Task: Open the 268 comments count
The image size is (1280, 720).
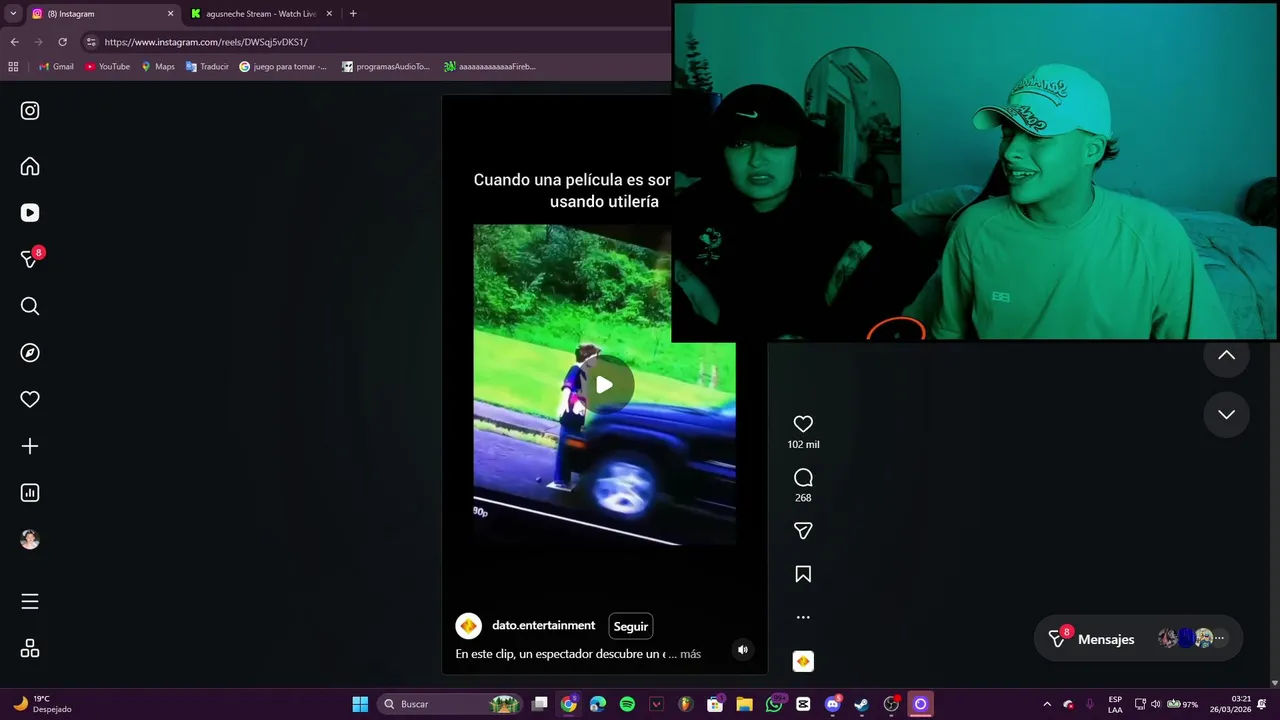Action: pyautogui.click(x=803, y=498)
